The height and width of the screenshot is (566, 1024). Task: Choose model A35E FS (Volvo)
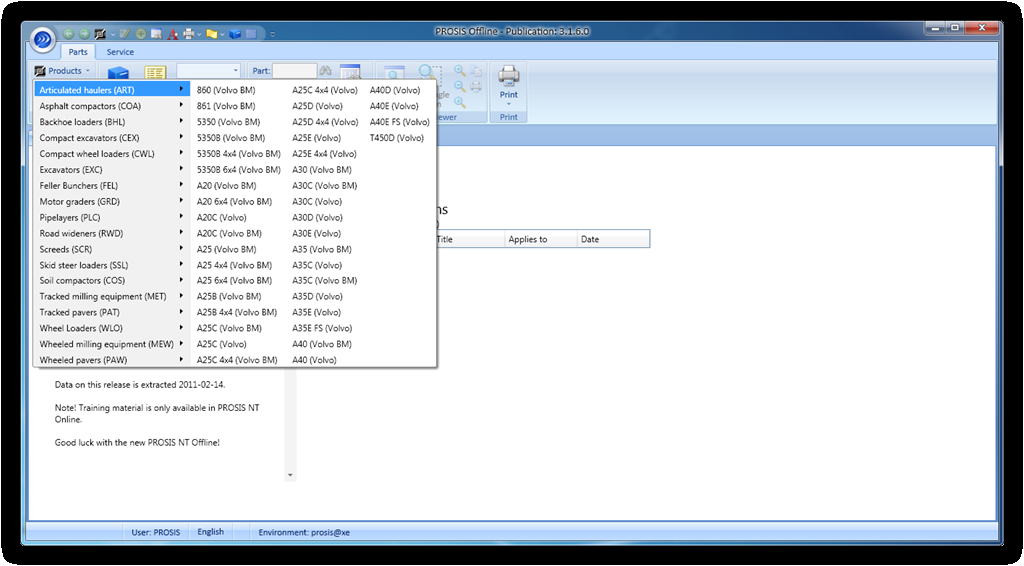tap(322, 328)
